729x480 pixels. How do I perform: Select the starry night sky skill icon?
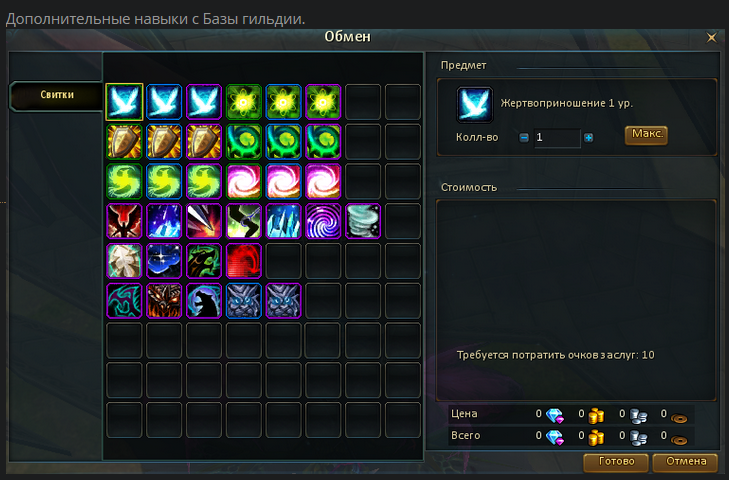164,261
